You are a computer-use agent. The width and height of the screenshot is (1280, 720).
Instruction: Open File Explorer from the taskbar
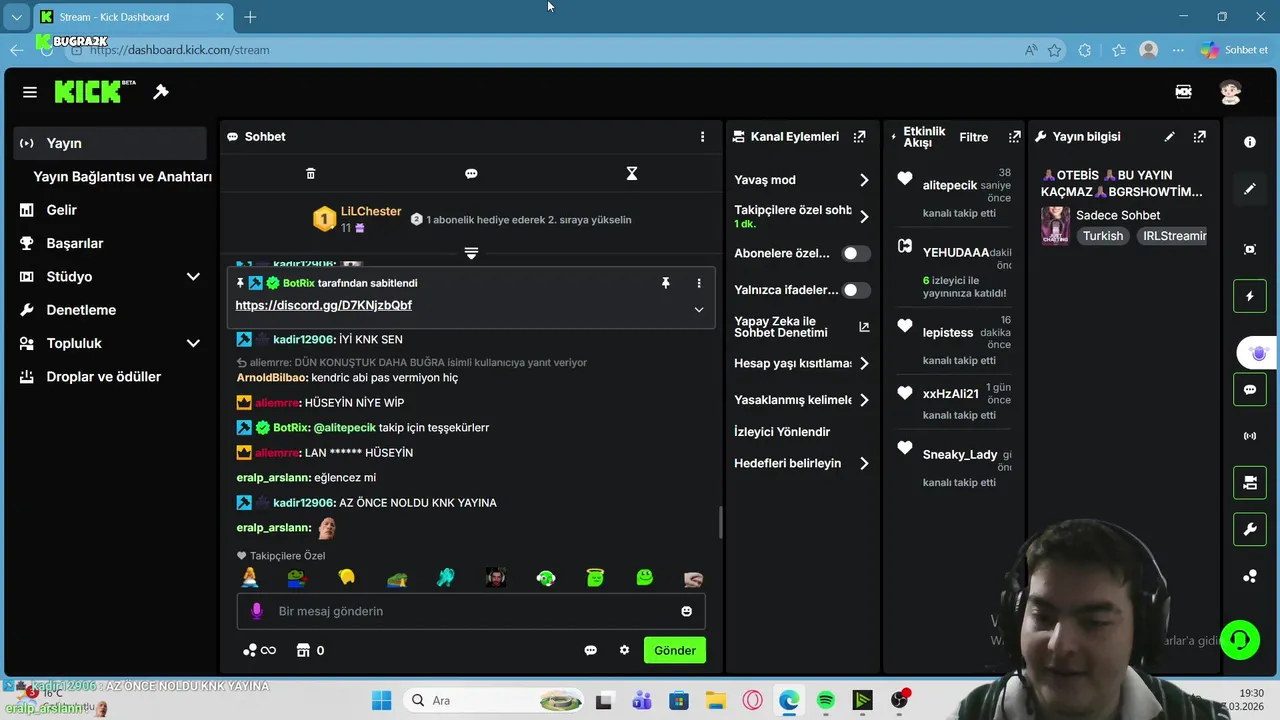[715, 701]
